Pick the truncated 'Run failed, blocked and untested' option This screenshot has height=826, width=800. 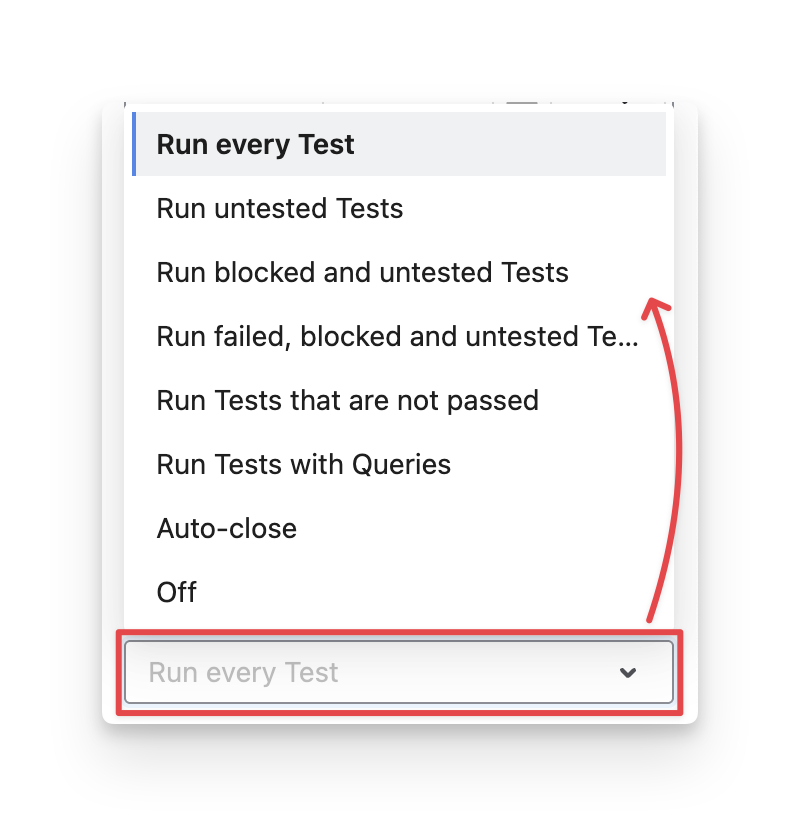(x=396, y=337)
